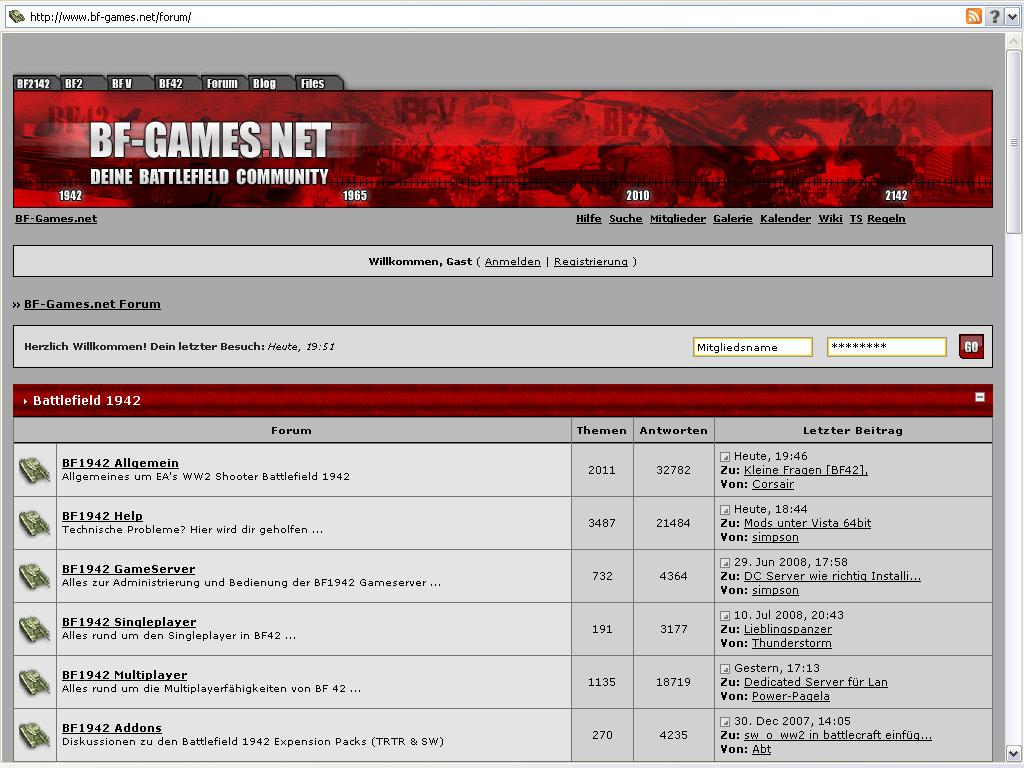Open the BF-Games.net Forum breadcrumb link

tap(92, 304)
